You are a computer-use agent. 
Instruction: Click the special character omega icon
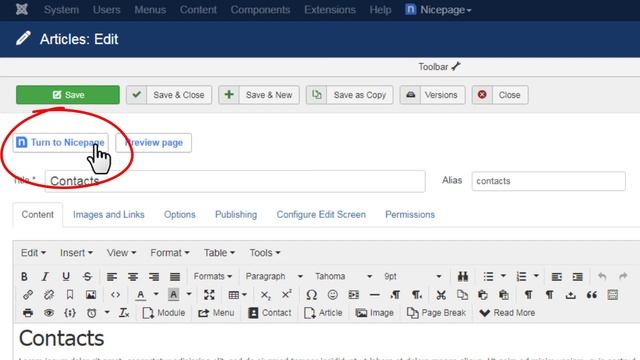pos(311,295)
